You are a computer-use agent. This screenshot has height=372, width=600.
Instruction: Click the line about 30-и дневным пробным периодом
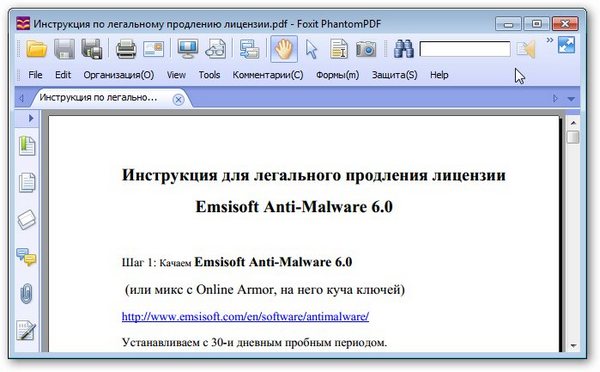coord(254,343)
